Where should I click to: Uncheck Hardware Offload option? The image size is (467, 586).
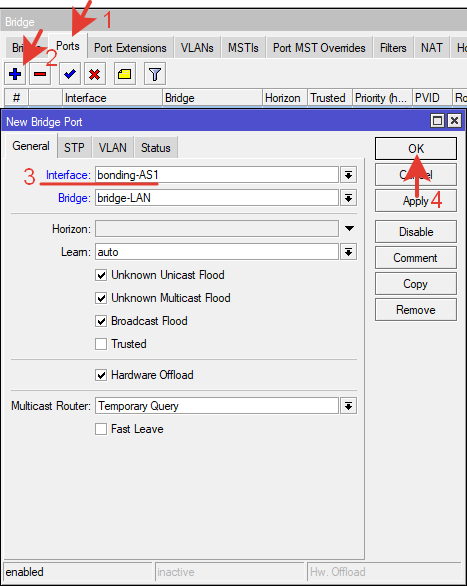tap(101, 375)
